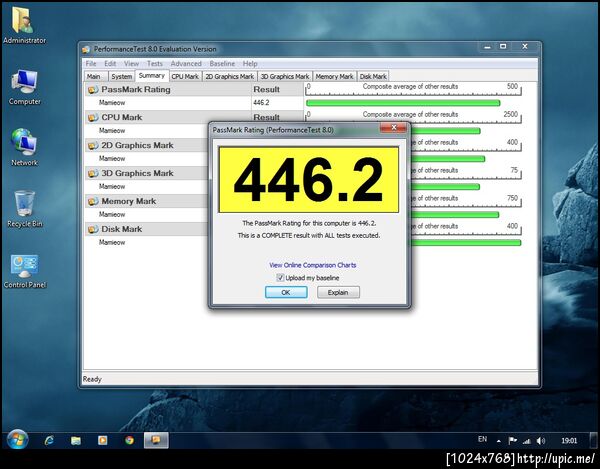Open the network signal tray icon

527,441
